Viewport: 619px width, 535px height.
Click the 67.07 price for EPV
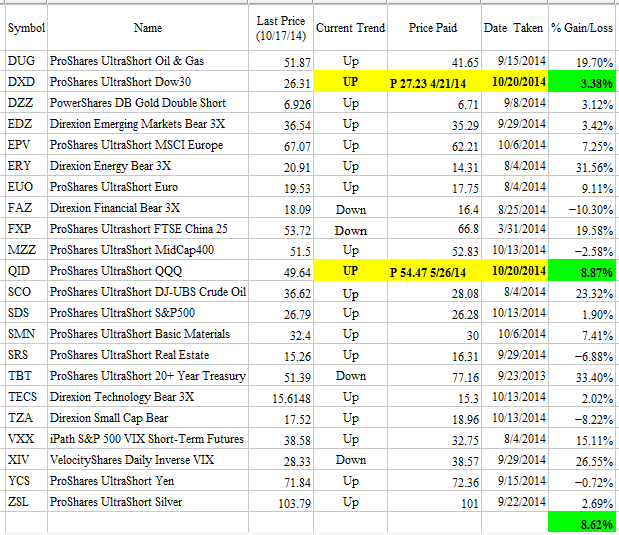(x=281, y=145)
